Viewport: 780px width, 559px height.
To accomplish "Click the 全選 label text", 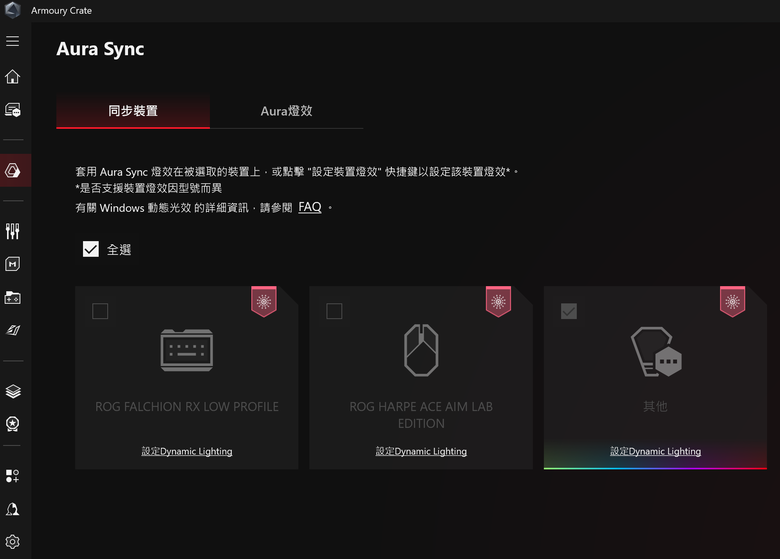I will (x=119, y=250).
